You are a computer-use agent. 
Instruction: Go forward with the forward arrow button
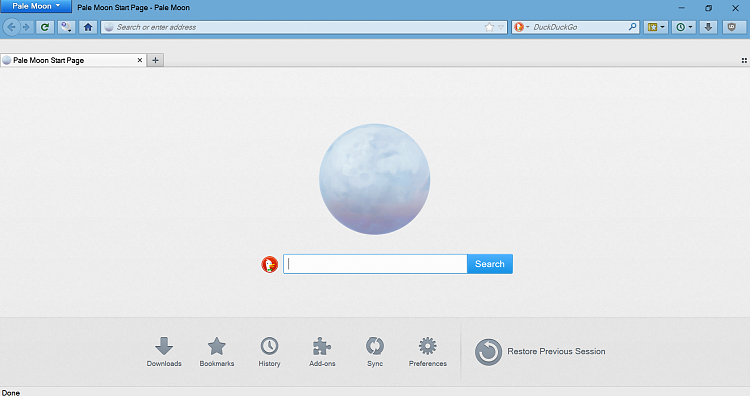point(26,27)
